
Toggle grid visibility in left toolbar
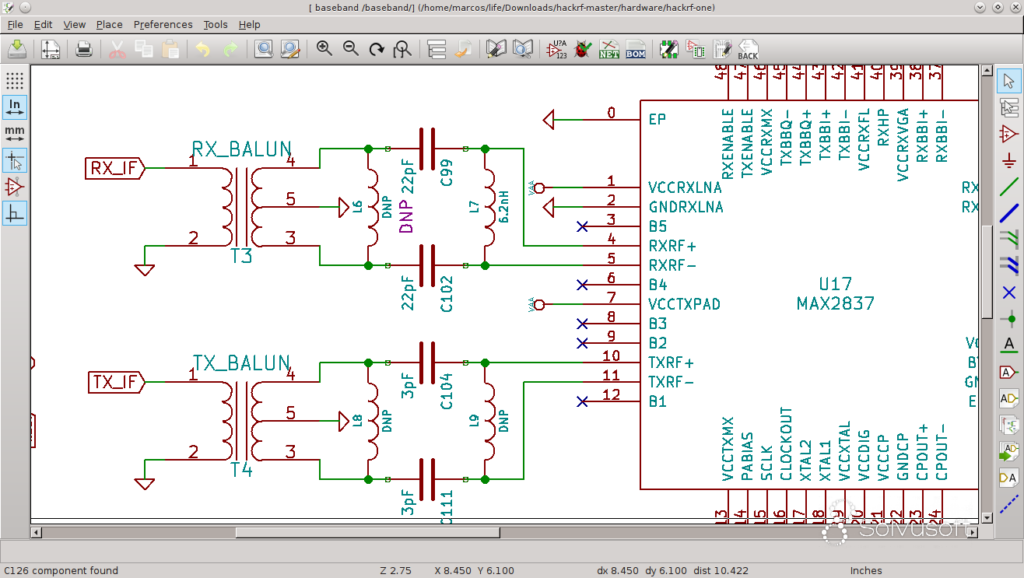pyautogui.click(x=13, y=80)
